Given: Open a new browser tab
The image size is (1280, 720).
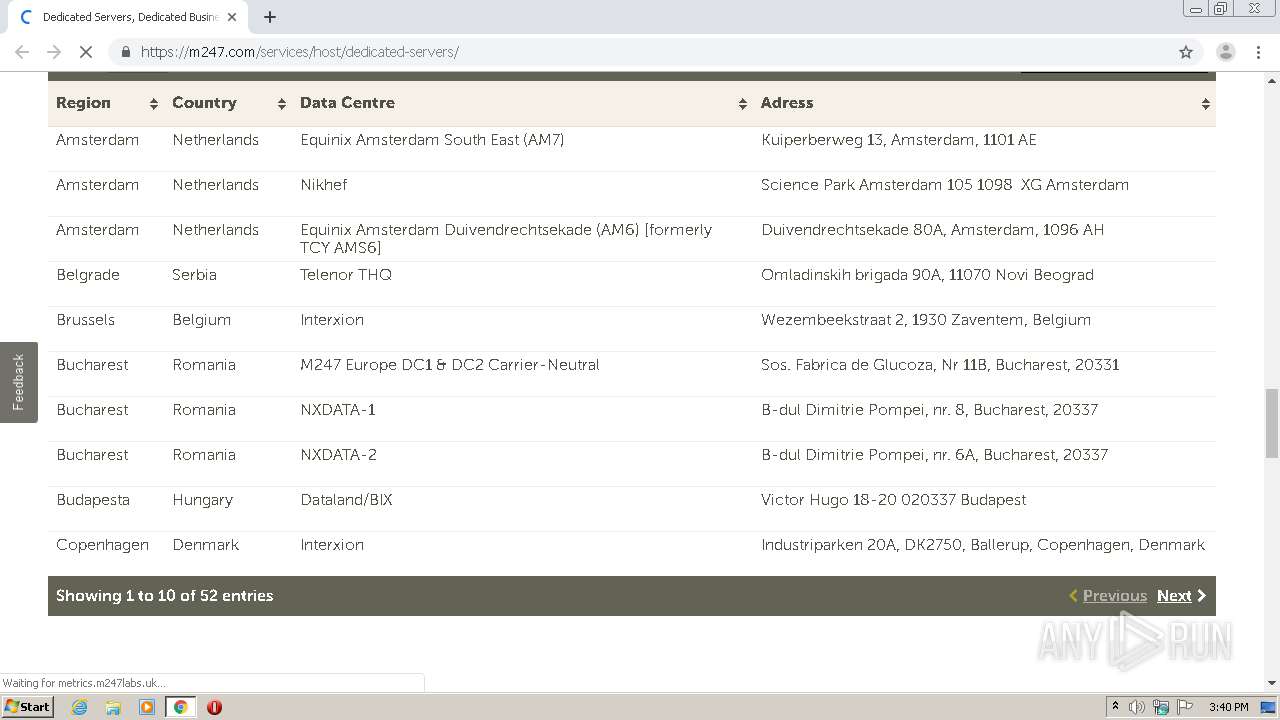Looking at the screenshot, I should click(x=270, y=17).
